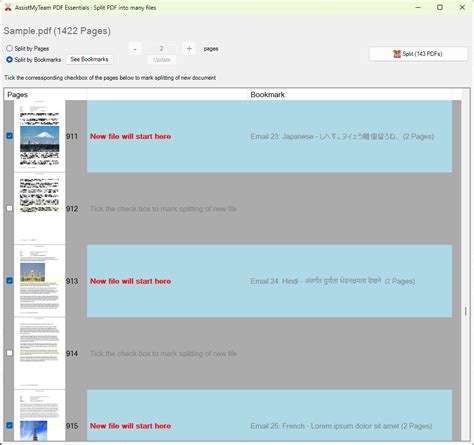The width and height of the screenshot is (474, 445).
Task: Select the Split by Bookmarks radio button
Action: 9,60
